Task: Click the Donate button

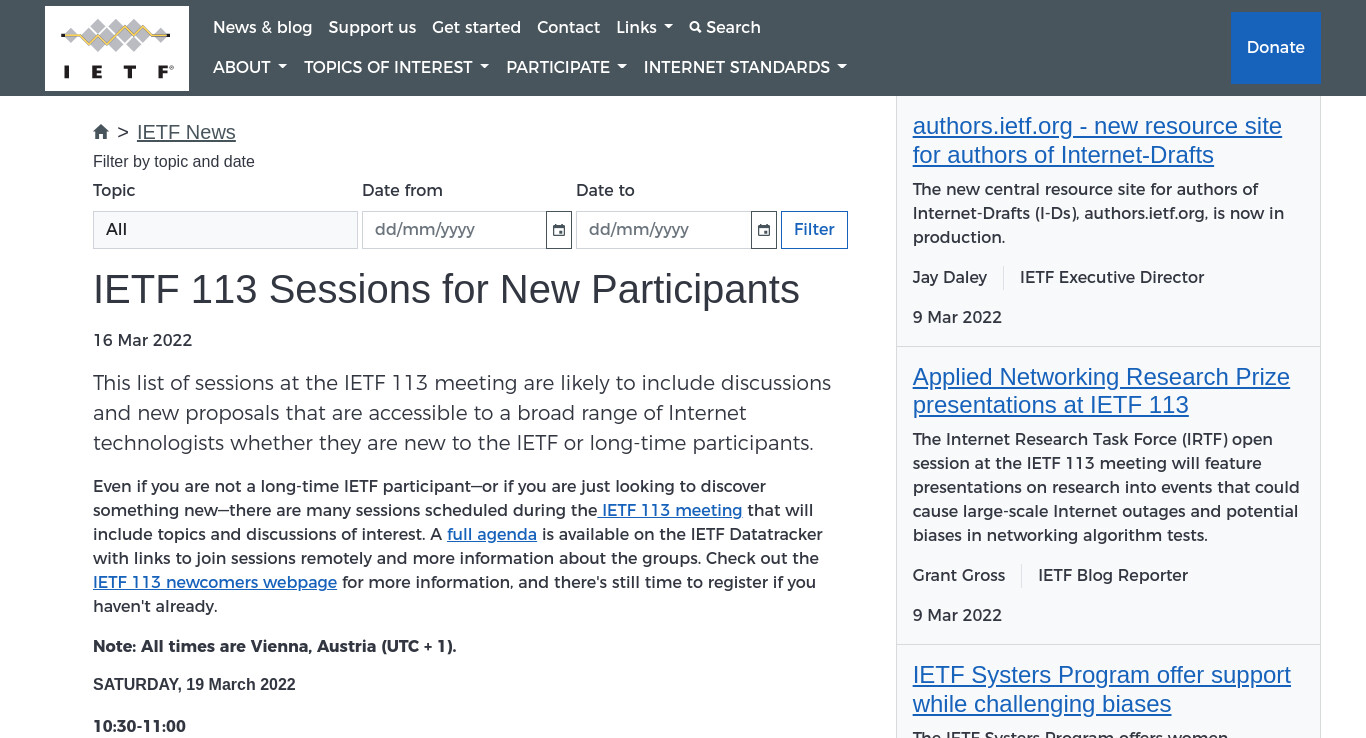Action: click(x=1276, y=47)
